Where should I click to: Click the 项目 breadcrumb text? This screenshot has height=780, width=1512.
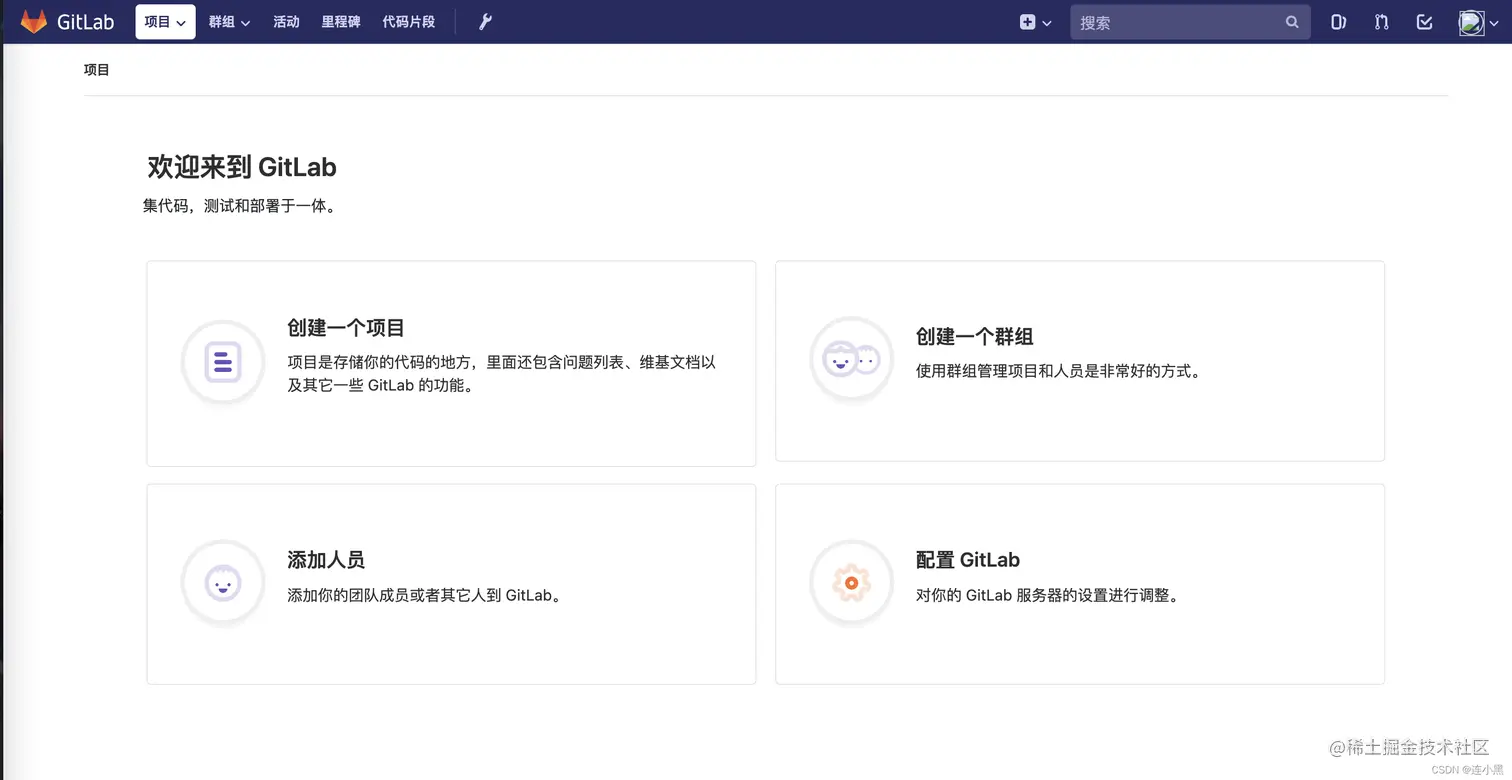tap(97, 70)
